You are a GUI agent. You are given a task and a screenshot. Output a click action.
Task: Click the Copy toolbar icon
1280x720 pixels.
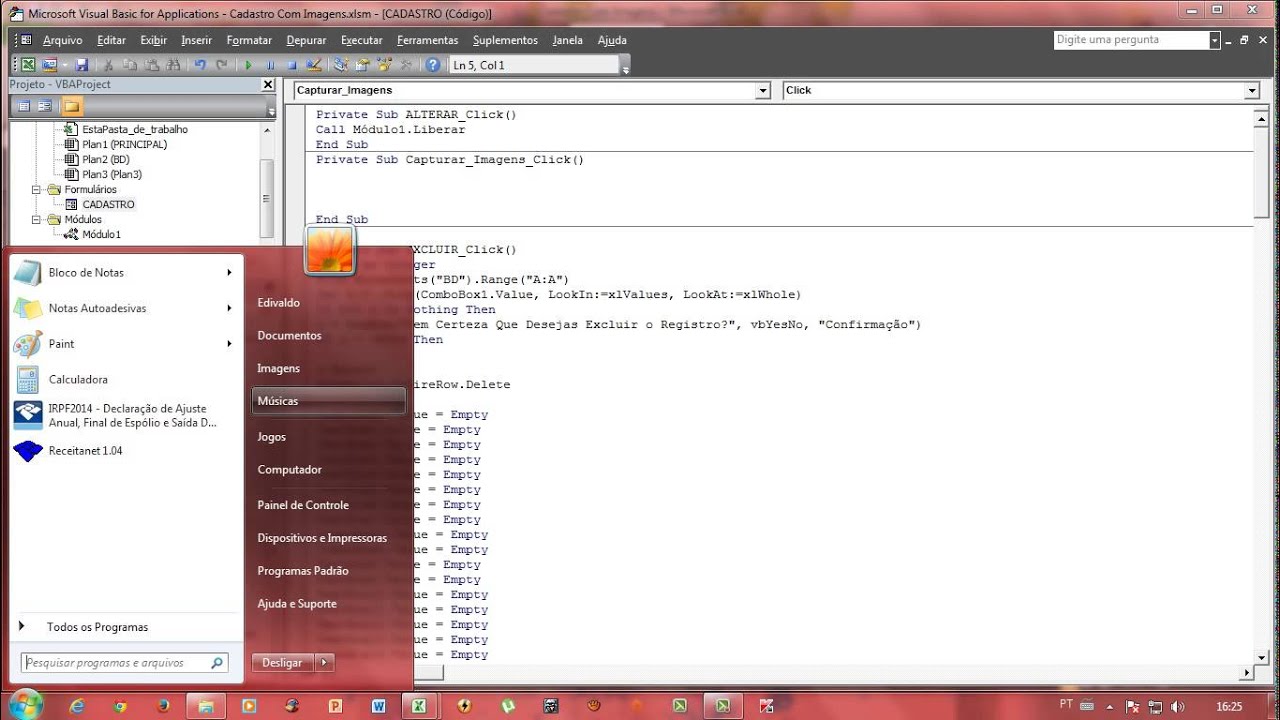(130, 65)
